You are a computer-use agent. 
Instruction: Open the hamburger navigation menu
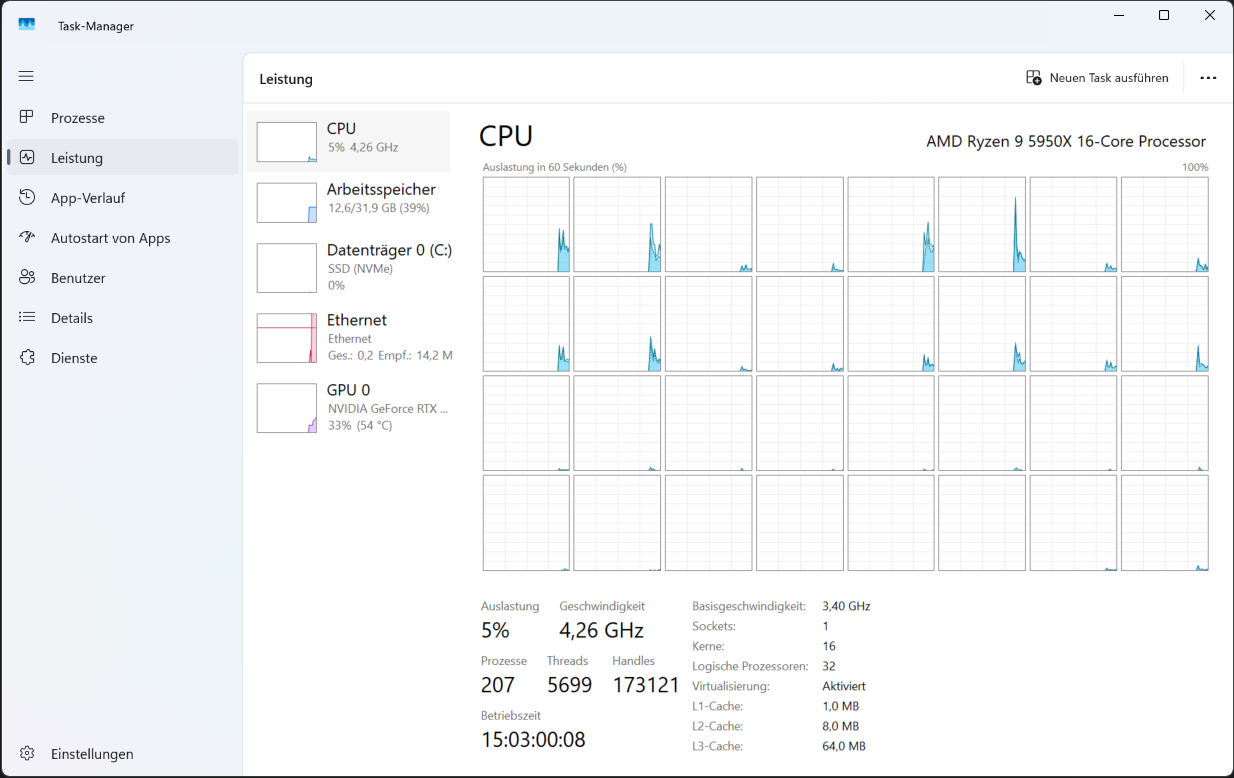pos(26,76)
